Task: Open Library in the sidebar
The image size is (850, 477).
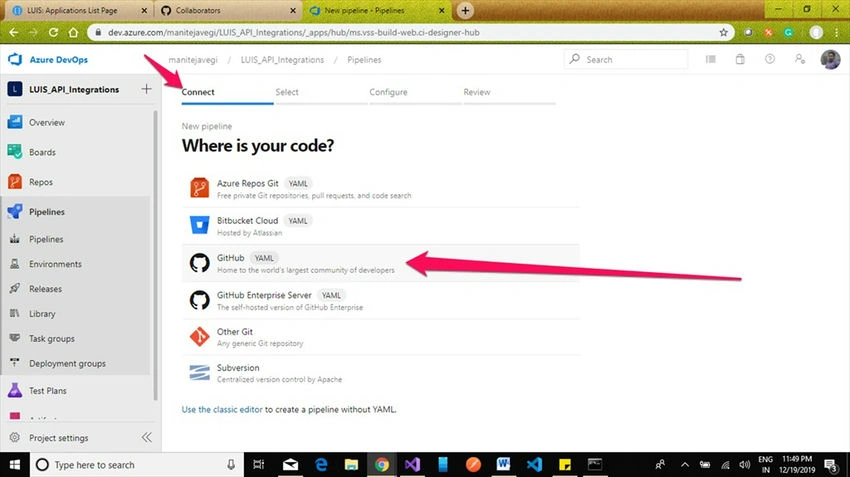Action: point(42,314)
